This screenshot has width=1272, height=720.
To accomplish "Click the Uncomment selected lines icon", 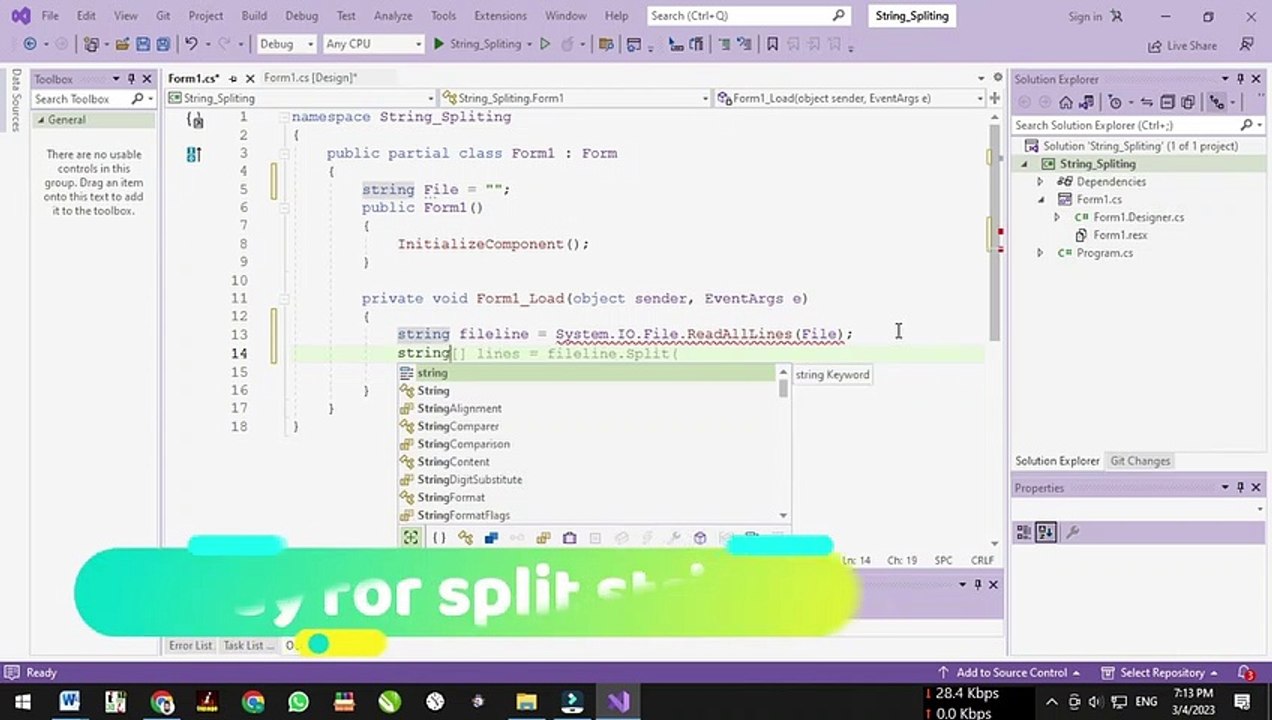I will (x=745, y=44).
